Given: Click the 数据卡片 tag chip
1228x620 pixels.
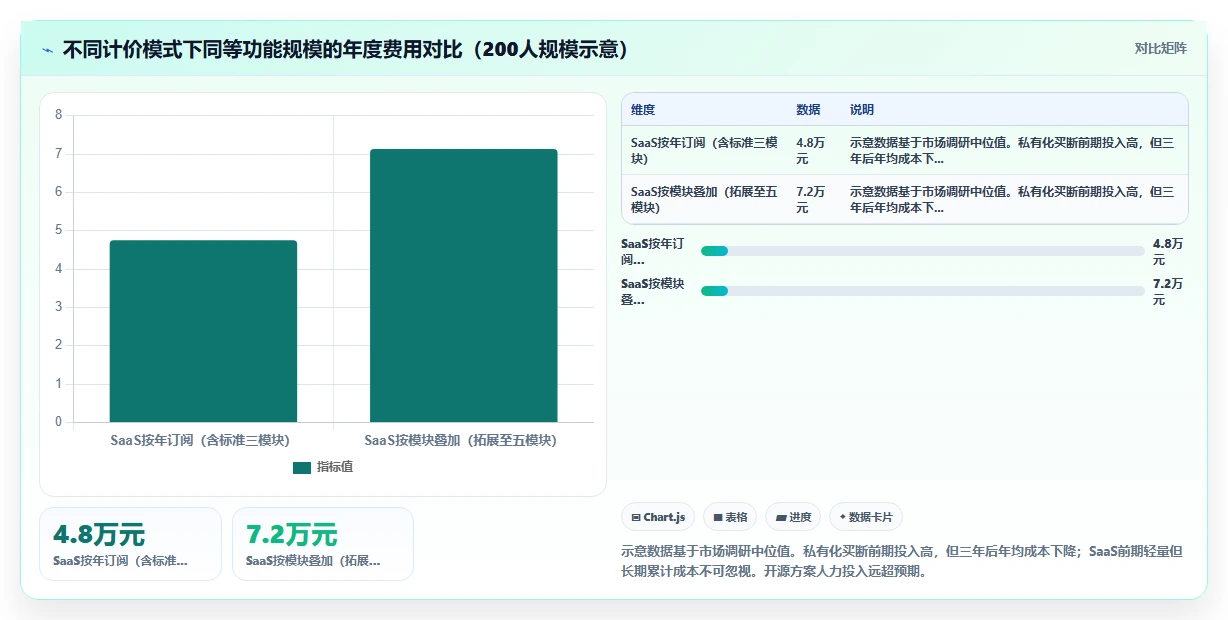Looking at the screenshot, I should pos(866,517).
